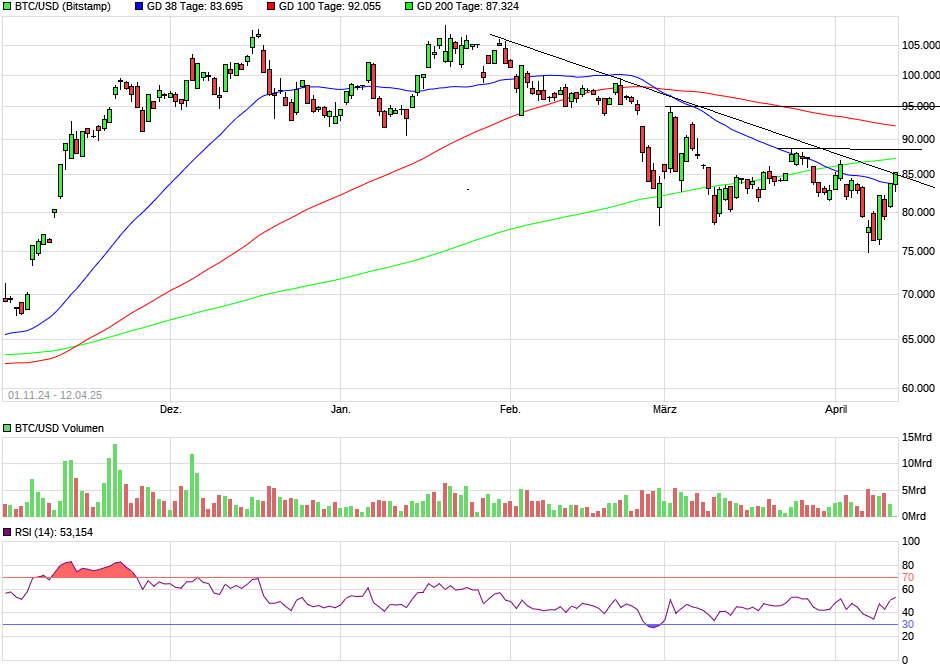Click the RSI axis label 100
This screenshot has width=940, height=670.
(x=911, y=542)
